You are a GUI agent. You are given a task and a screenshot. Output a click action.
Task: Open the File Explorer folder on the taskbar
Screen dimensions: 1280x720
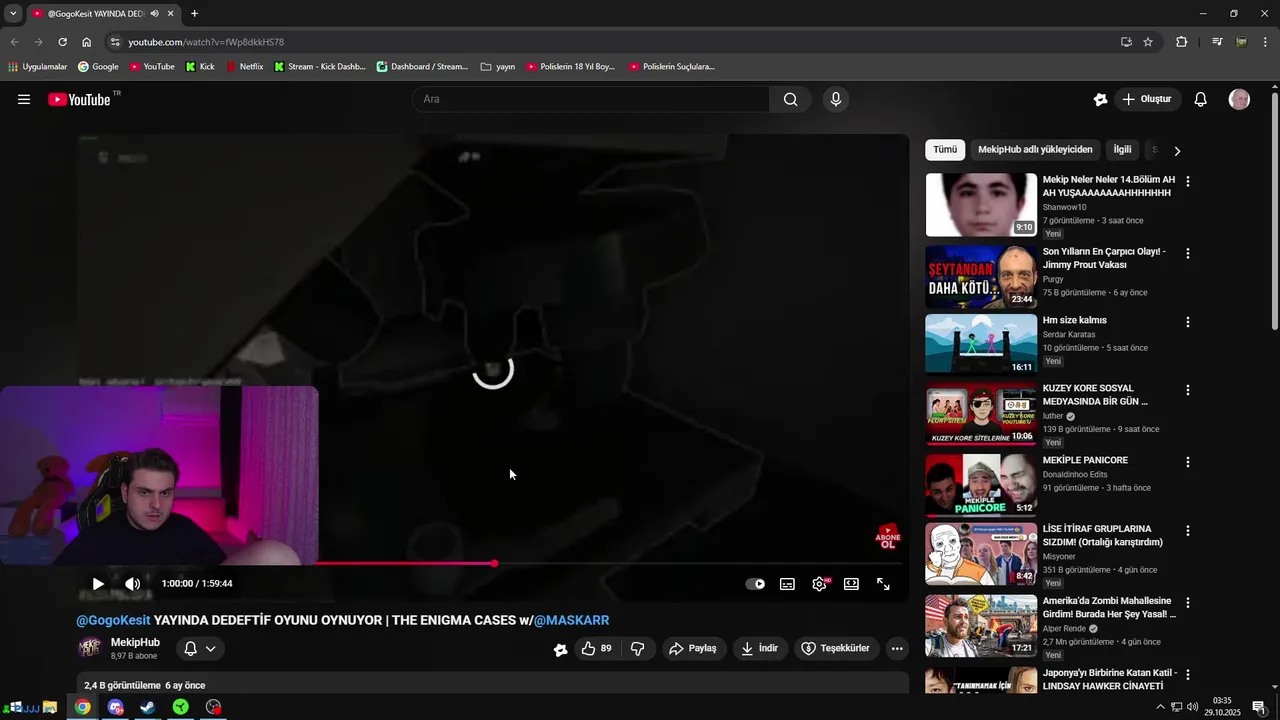pyautogui.click(x=50, y=707)
